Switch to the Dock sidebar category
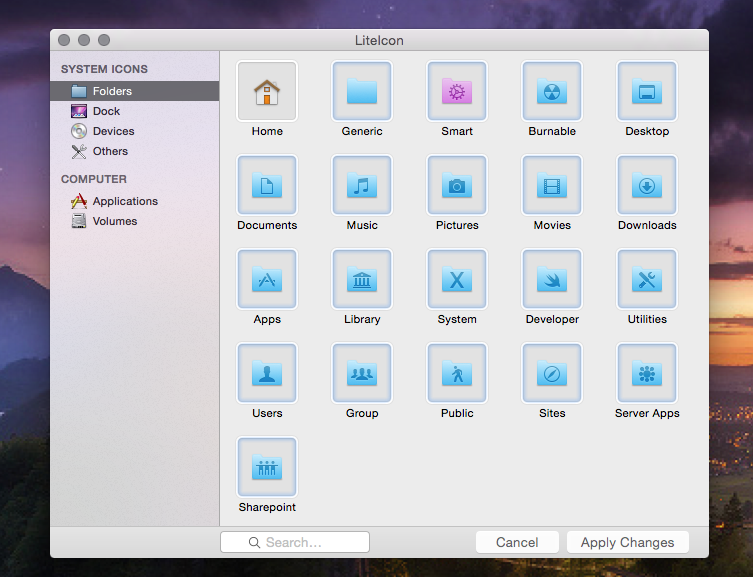753x577 pixels. (134, 111)
